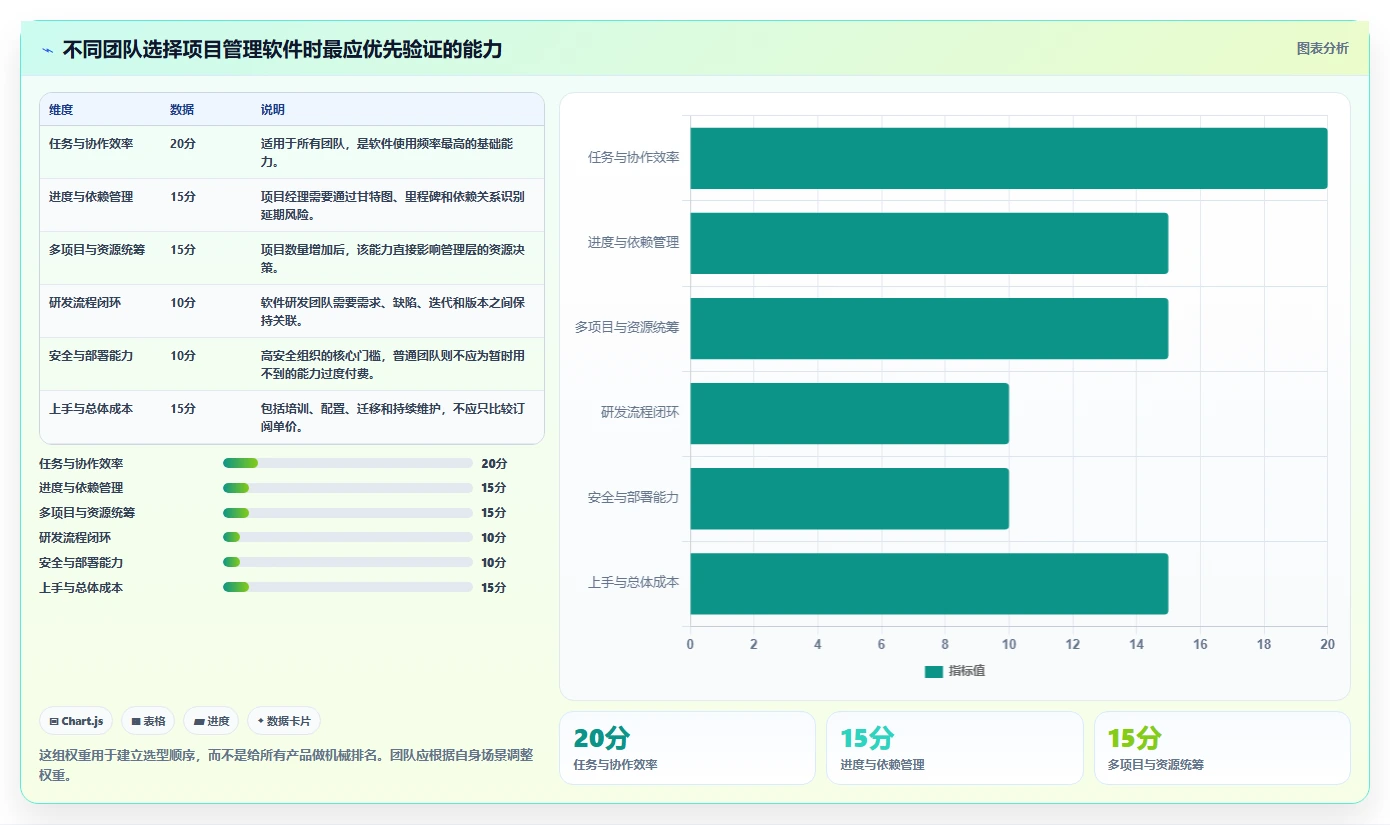Click the 进度与依赖管理 progress bar
Image resolution: width=1390 pixels, height=825 pixels.
point(348,488)
